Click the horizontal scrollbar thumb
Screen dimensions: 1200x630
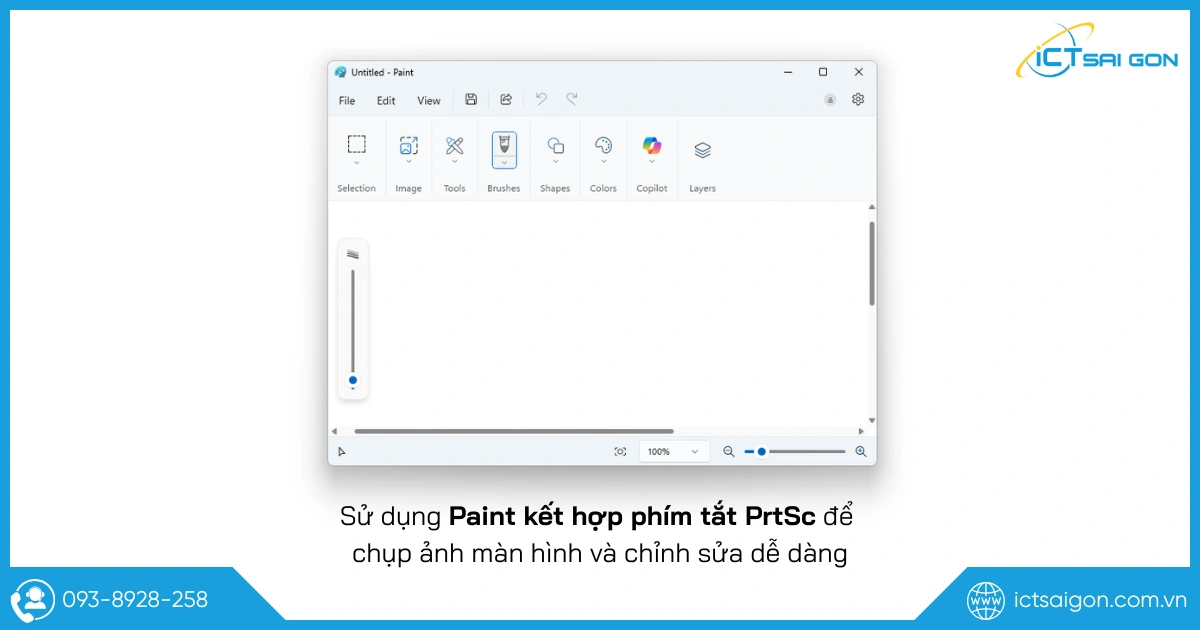514,431
